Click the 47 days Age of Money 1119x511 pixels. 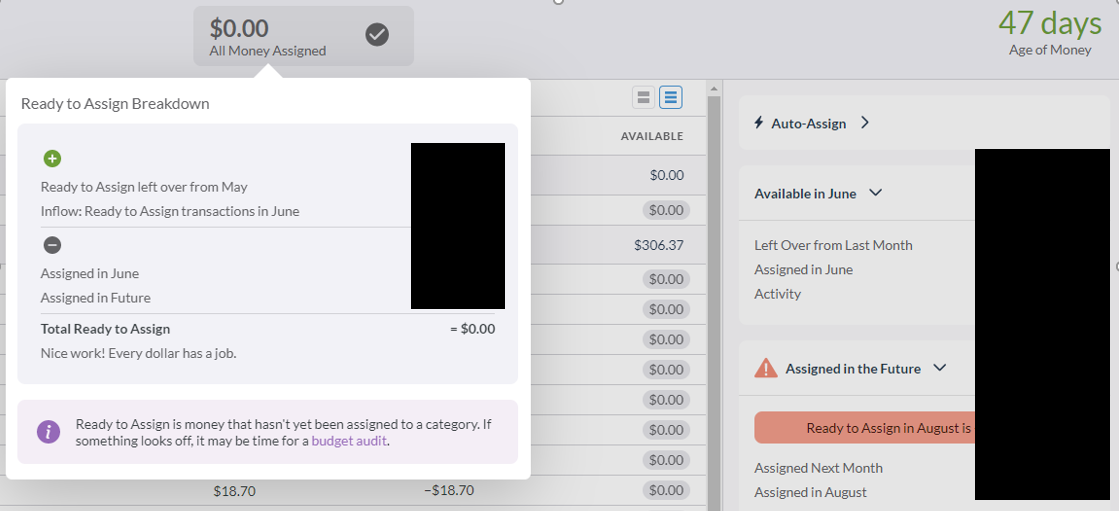point(1049,33)
